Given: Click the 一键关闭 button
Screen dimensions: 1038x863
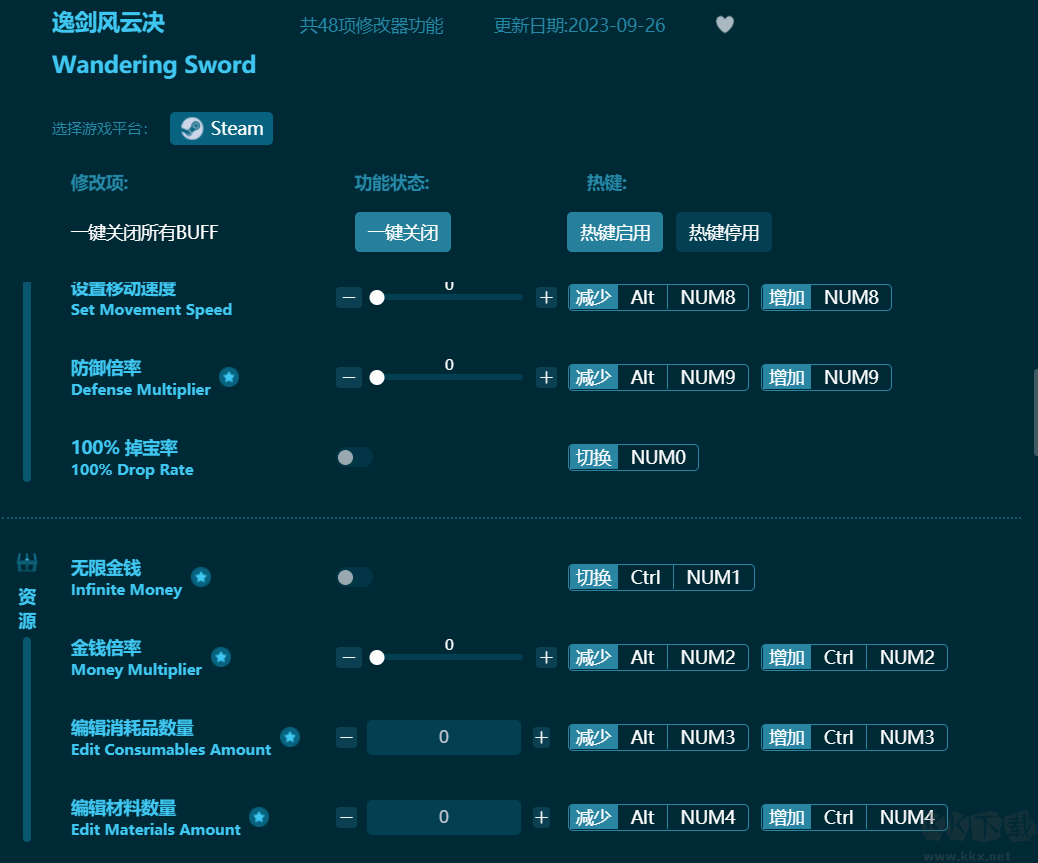Looking at the screenshot, I should tap(402, 232).
